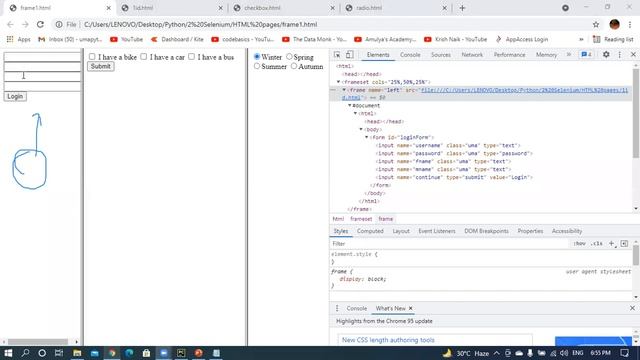This screenshot has width=640, height=360.
Task: Open the DevTools customize three-dot menu
Action: point(620,55)
